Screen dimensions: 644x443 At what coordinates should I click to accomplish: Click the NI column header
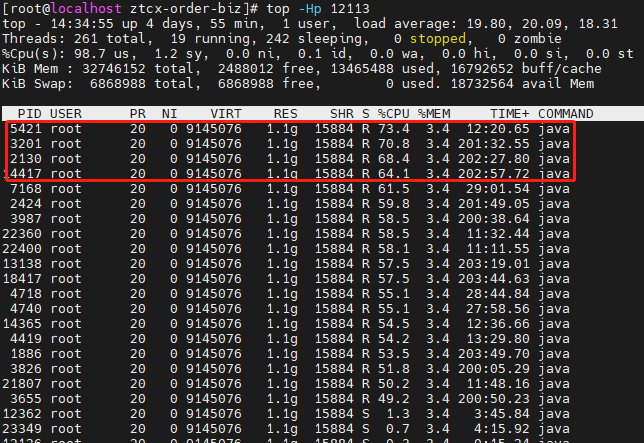tap(169, 114)
